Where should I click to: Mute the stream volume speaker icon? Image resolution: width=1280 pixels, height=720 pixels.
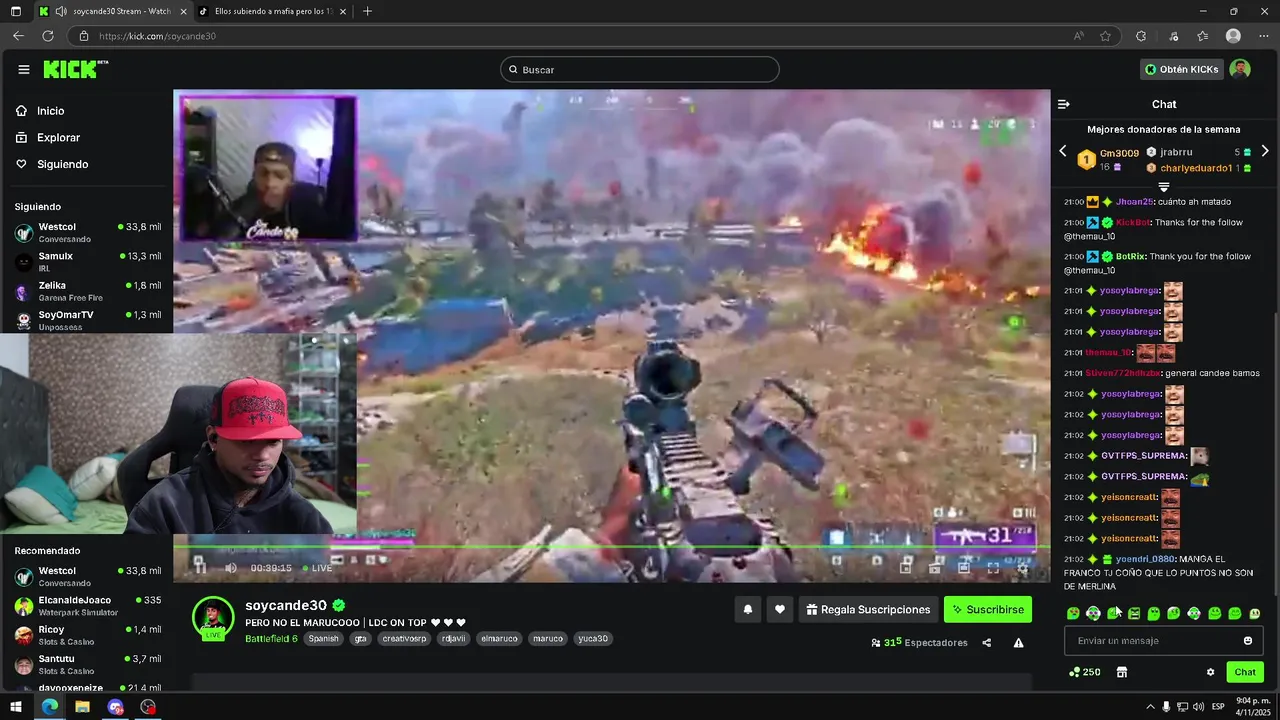tap(231, 567)
